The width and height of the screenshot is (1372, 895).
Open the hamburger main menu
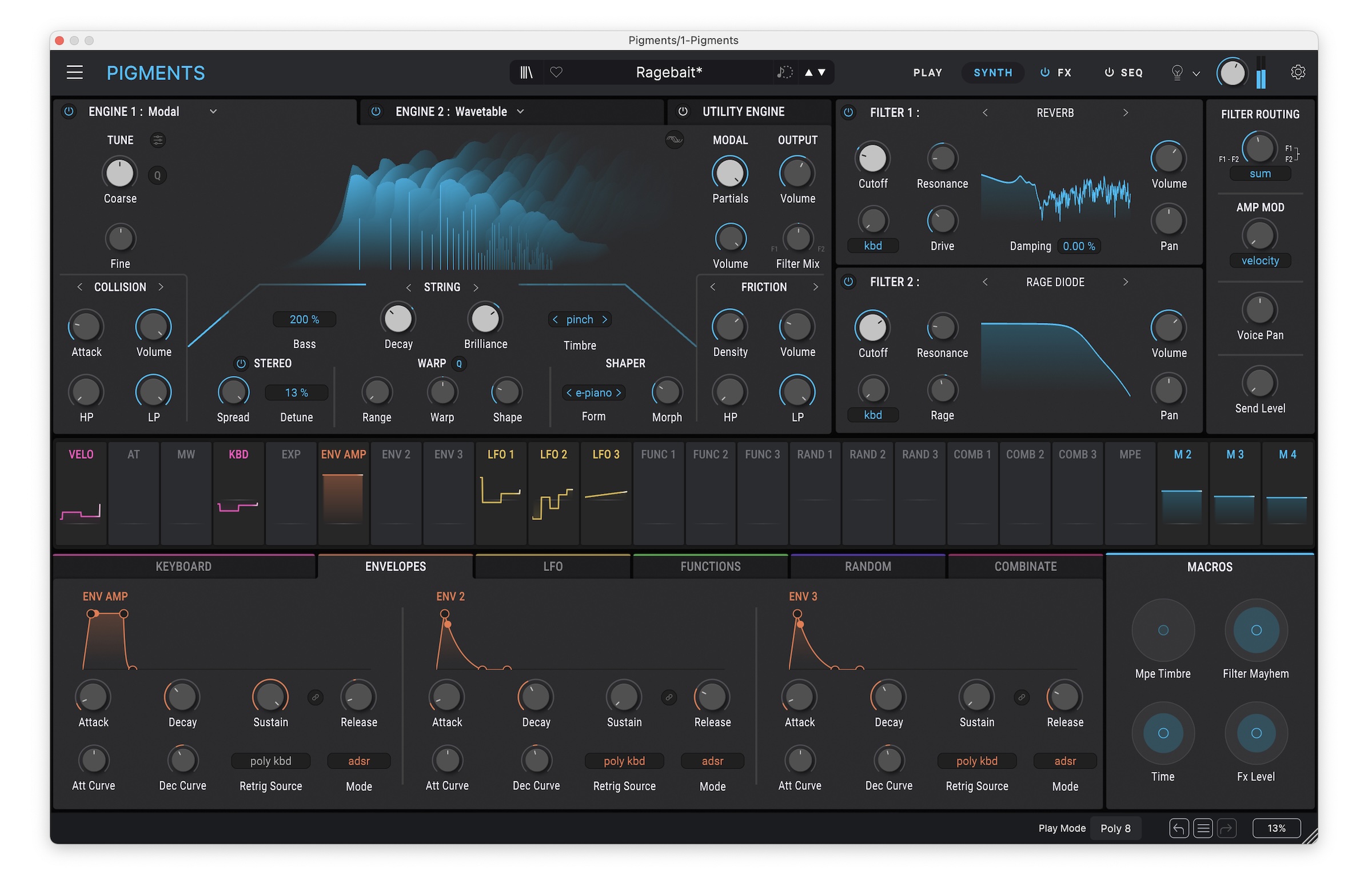(x=75, y=73)
